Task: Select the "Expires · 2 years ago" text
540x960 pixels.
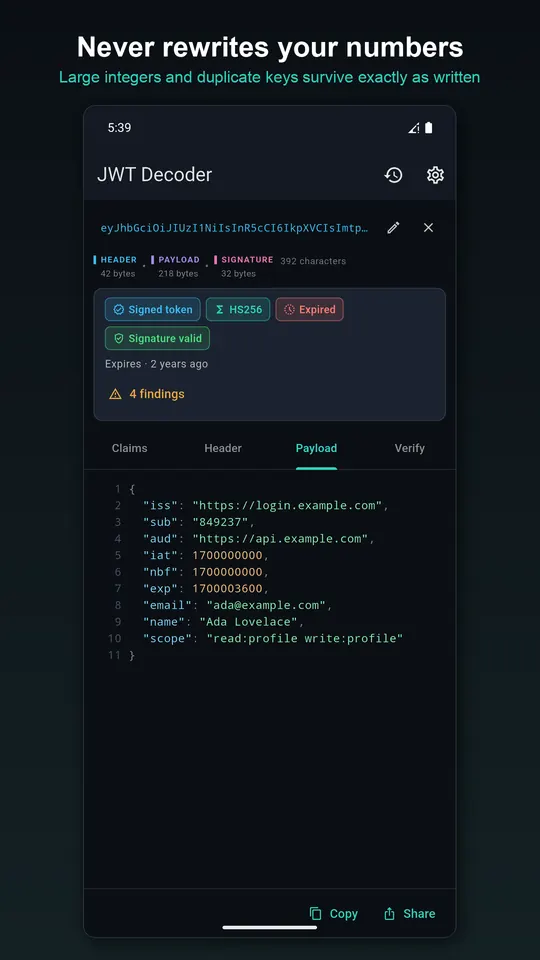Action: pos(156,364)
